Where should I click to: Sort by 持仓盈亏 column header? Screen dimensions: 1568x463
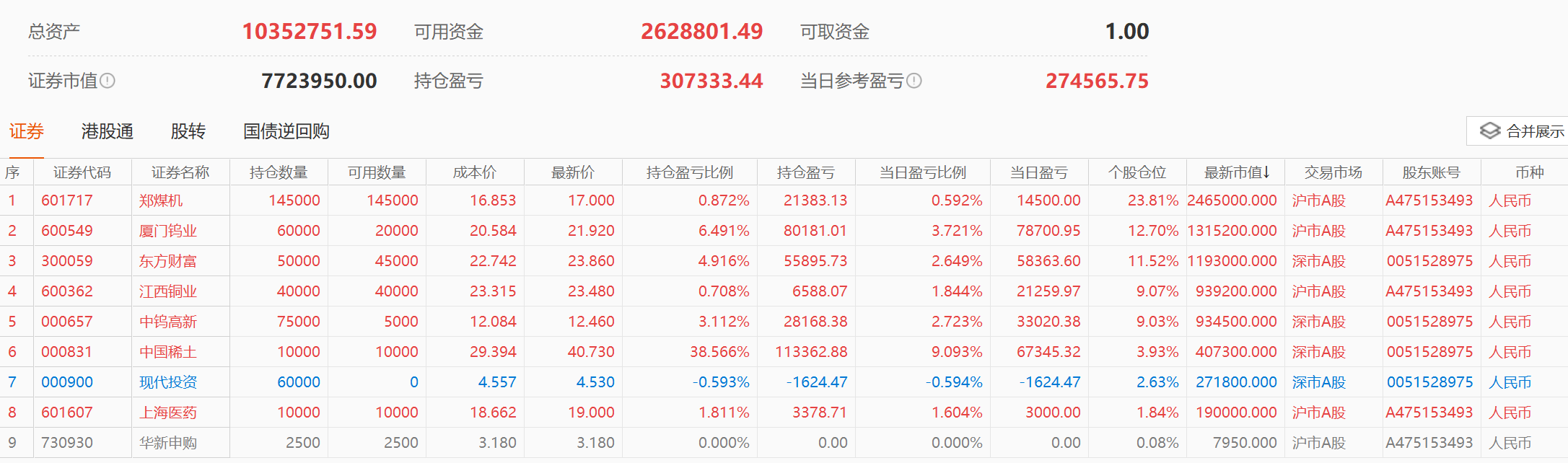(806, 172)
